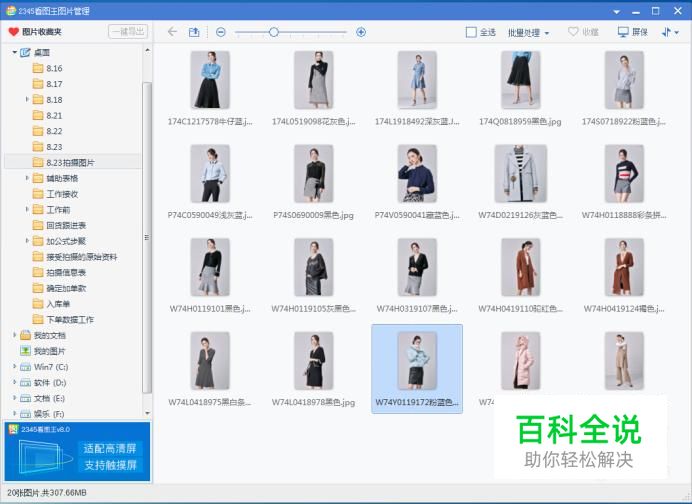The image size is (692, 504).
Task: Collapse the 桌面 tree node
Action: click(x=15, y=53)
